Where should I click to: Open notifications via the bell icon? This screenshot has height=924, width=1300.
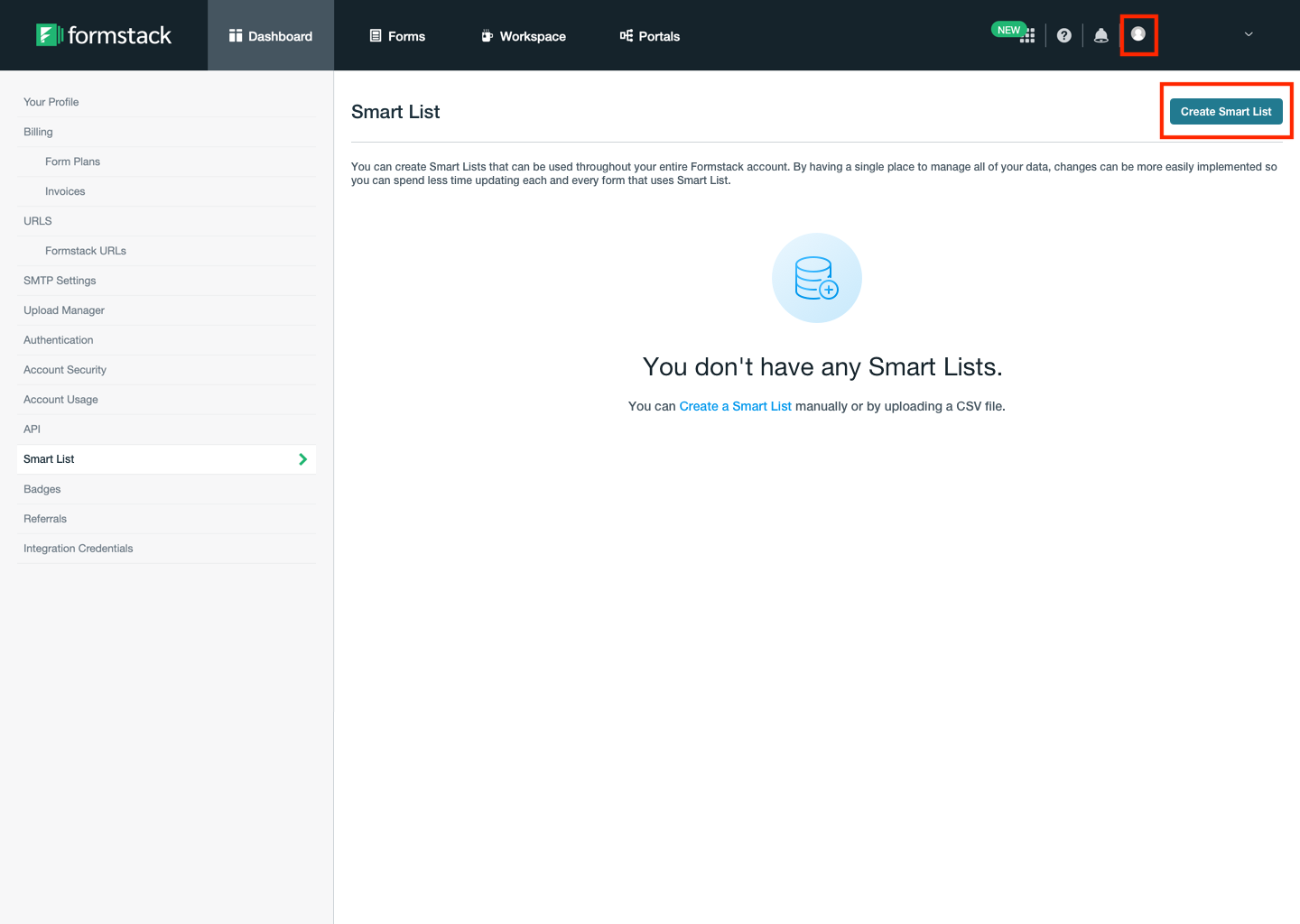point(1100,35)
